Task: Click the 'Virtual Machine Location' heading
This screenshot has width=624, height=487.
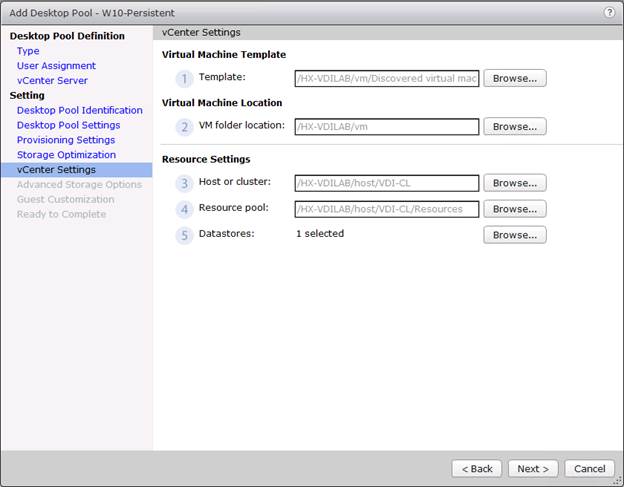Action: (x=222, y=103)
